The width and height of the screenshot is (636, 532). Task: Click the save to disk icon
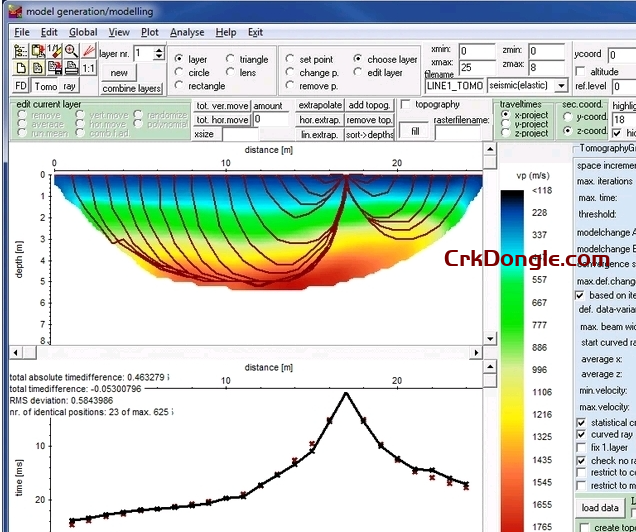[x=54, y=68]
